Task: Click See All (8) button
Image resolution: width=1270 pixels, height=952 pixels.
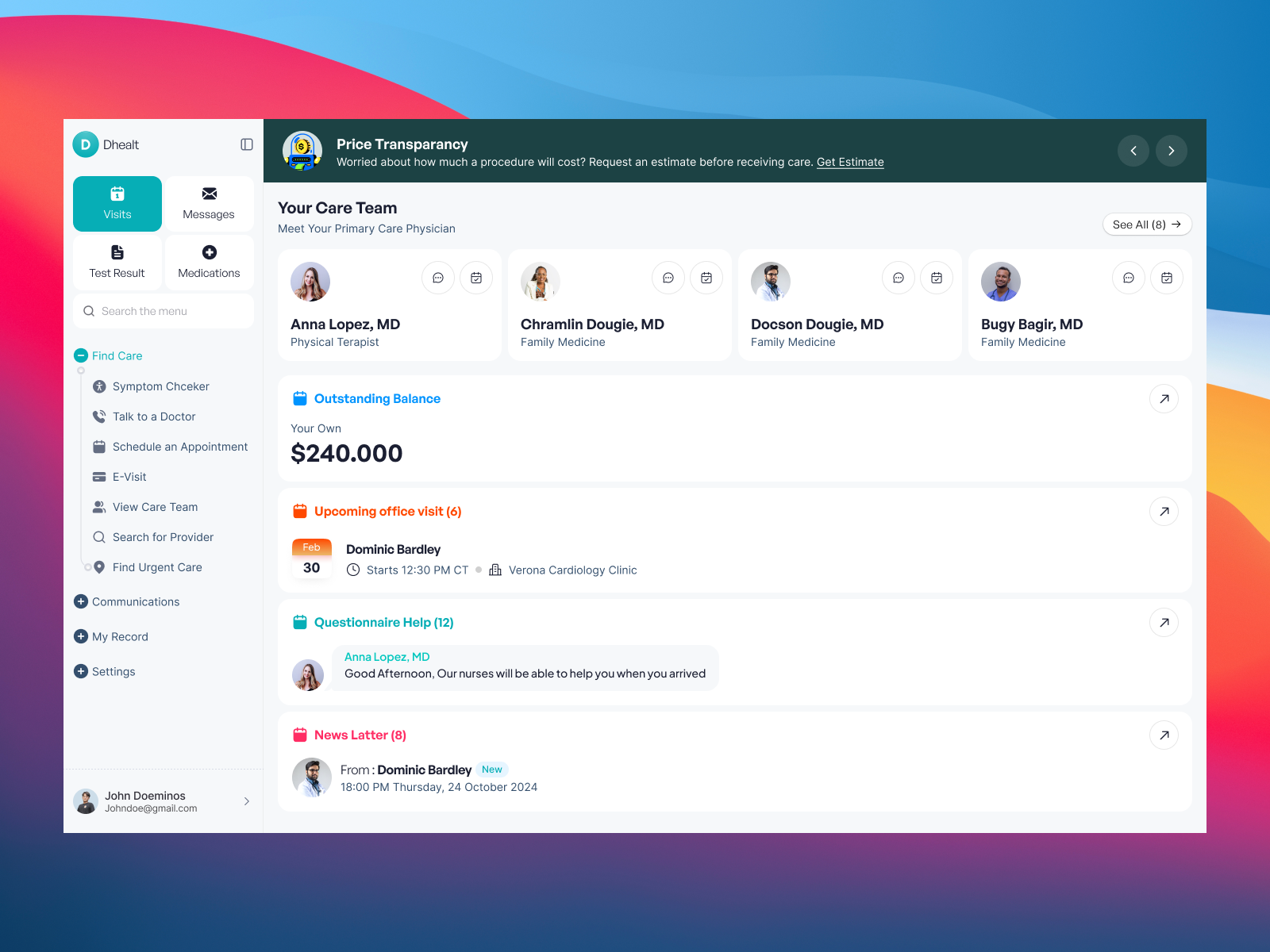Action: point(1147,225)
